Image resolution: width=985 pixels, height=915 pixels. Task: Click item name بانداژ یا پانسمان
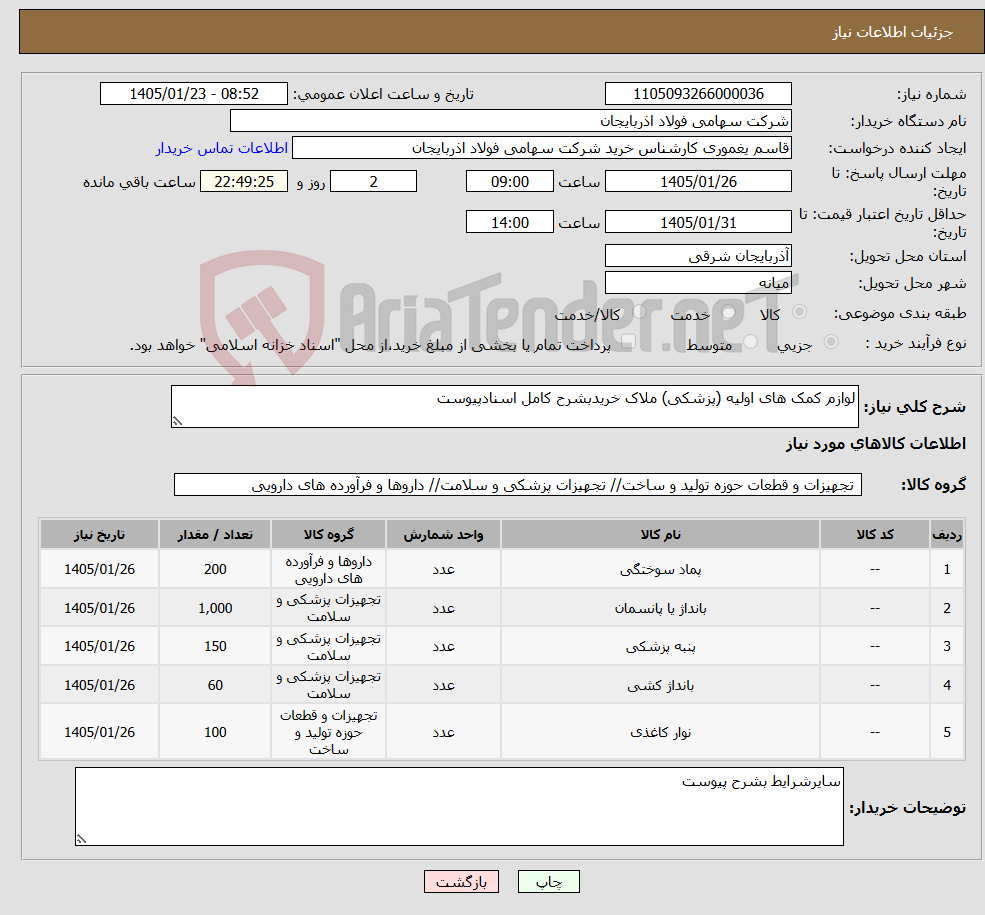click(x=660, y=608)
